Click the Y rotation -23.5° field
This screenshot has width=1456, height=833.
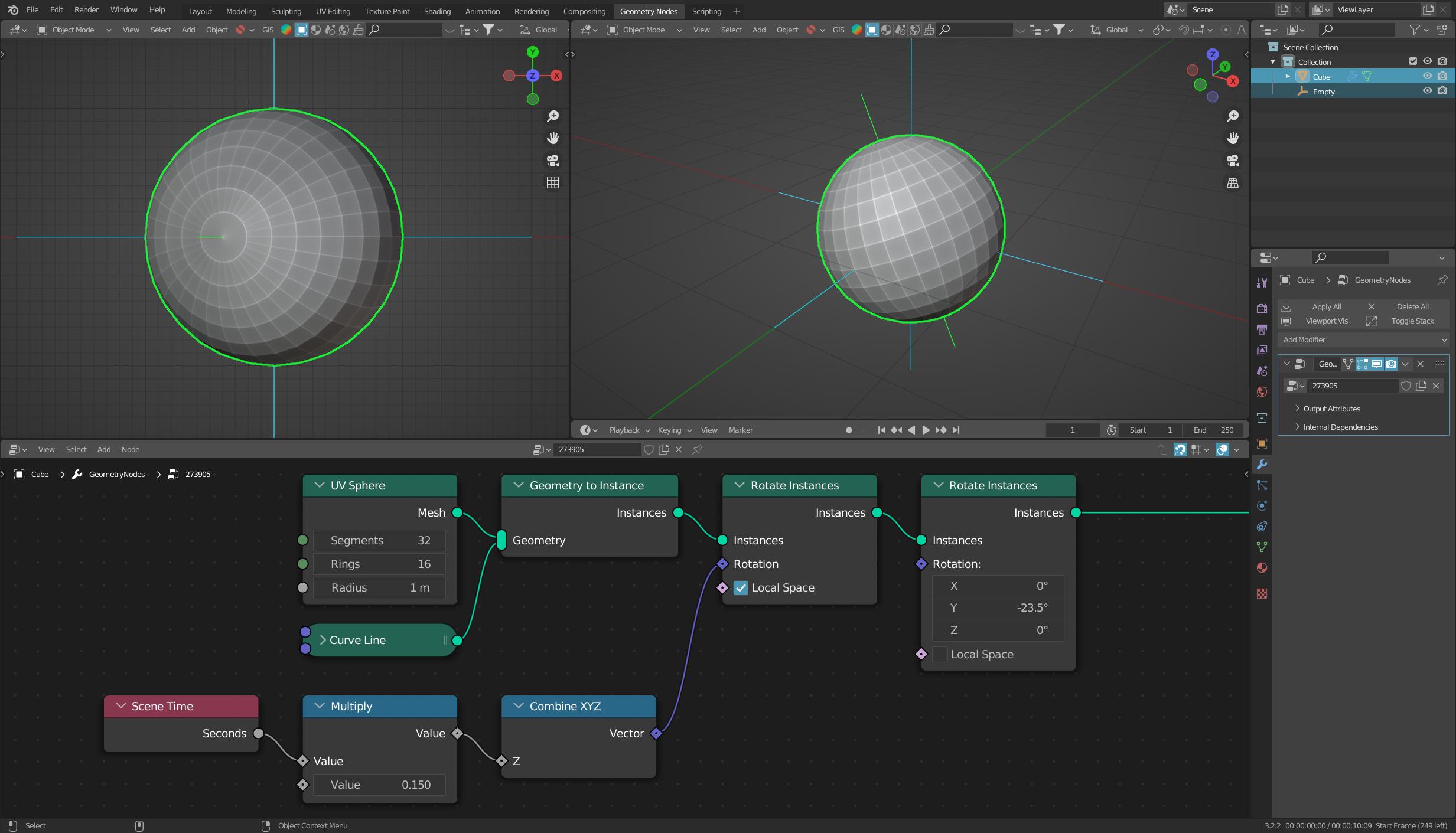(998, 607)
